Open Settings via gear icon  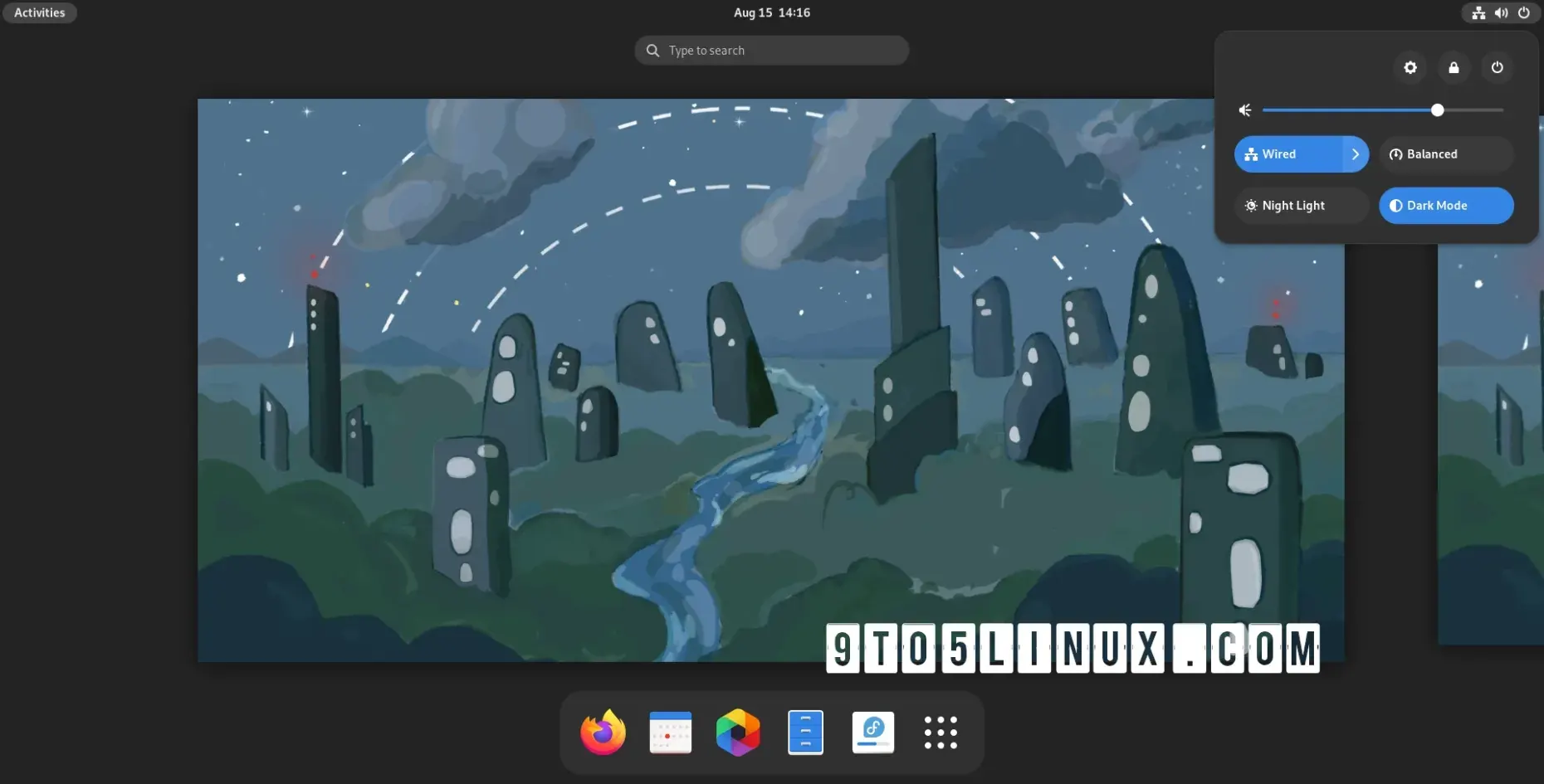1410,67
